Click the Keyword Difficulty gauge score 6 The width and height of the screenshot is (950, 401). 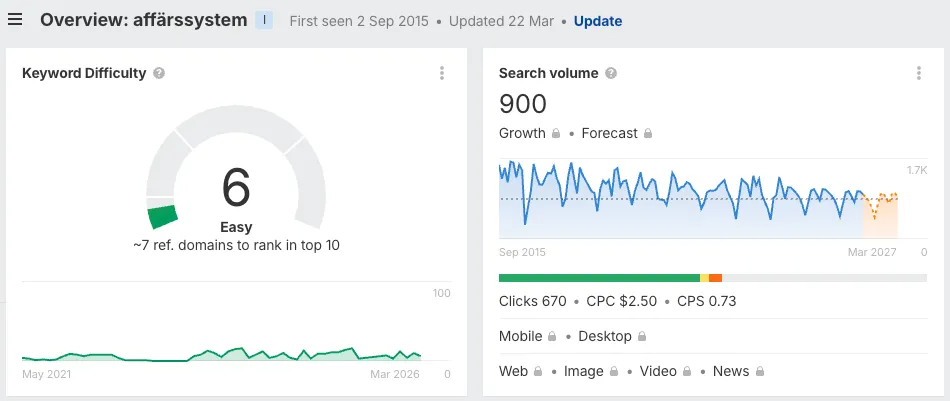pyautogui.click(x=236, y=187)
